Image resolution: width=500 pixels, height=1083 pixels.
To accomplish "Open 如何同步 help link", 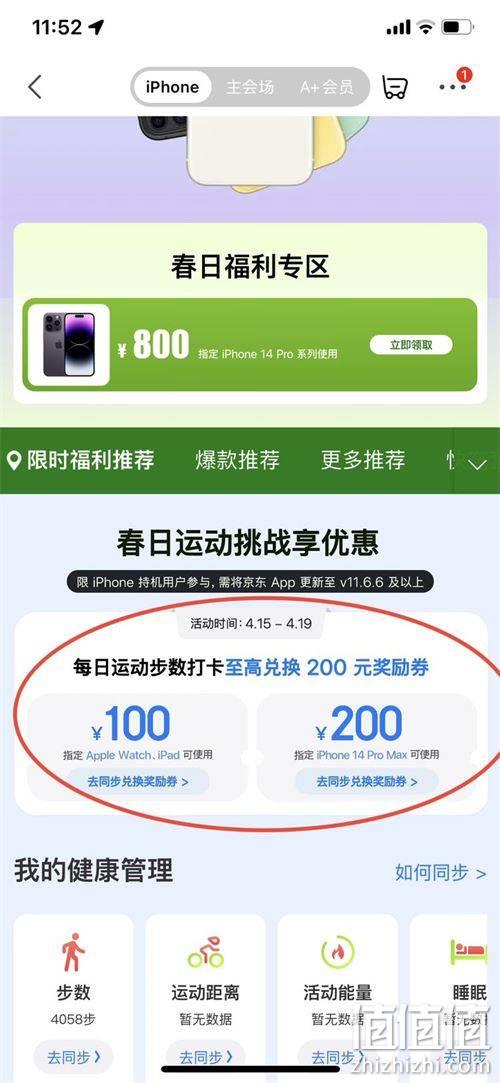I will tap(441, 872).
